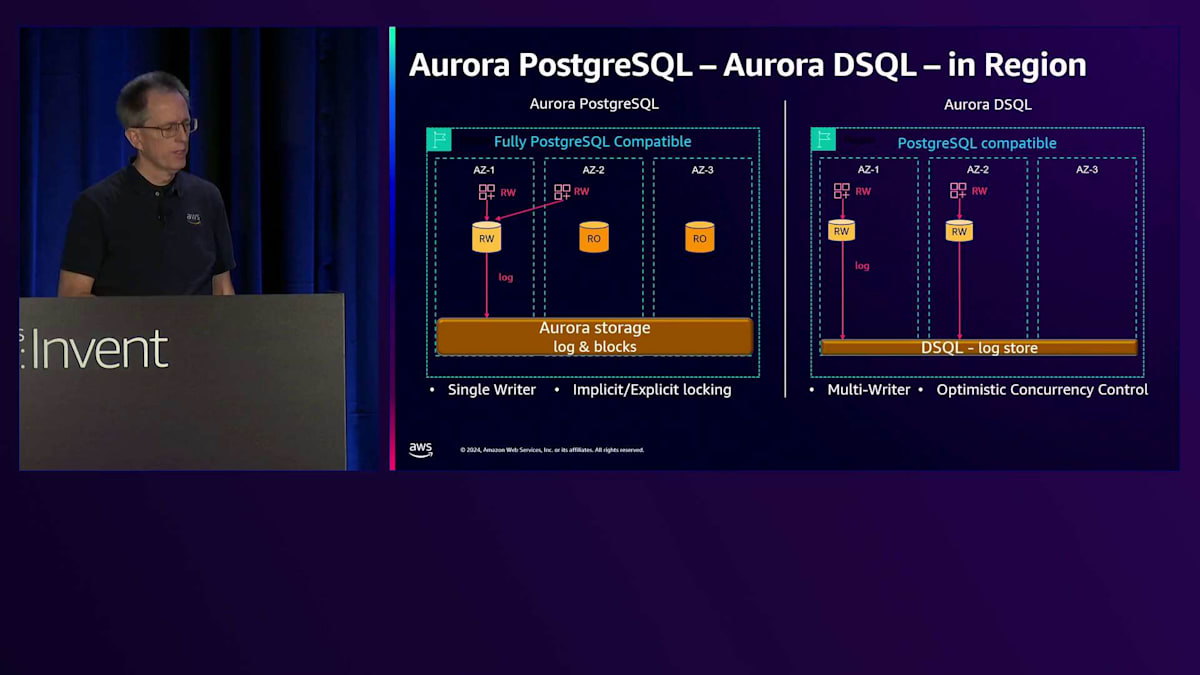Click the 'Aurora DSQL' column heading
The height and width of the screenshot is (675, 1200).
click(x=988, y=104)
